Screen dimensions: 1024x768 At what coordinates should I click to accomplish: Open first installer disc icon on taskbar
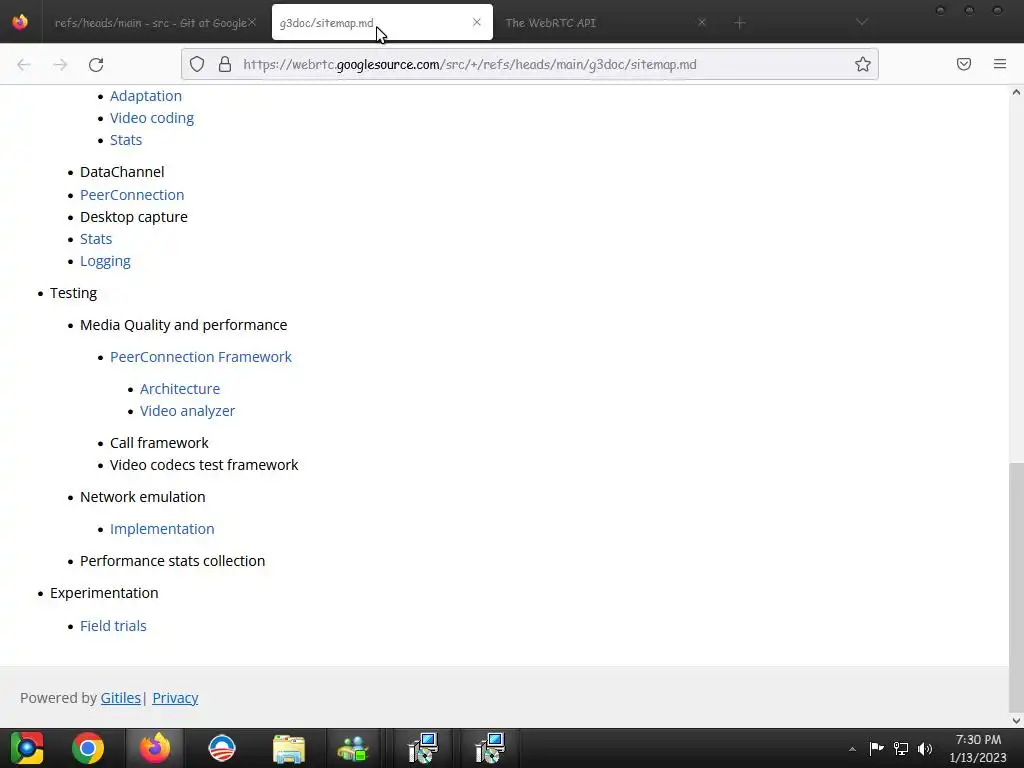[423, 748]
